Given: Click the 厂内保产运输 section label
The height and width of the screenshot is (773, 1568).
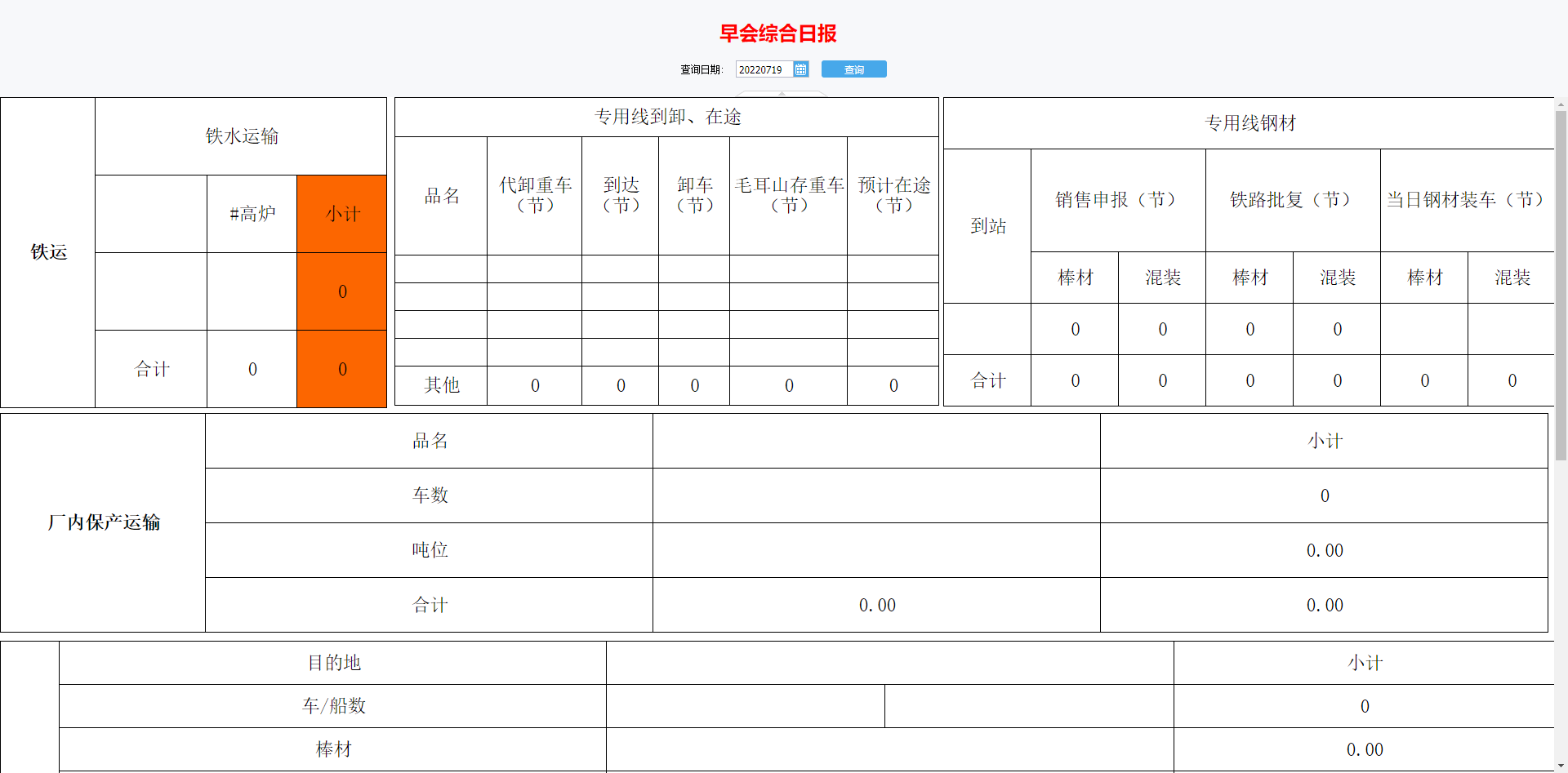Looking at the screenshot, I should click(x=103, y=522).
